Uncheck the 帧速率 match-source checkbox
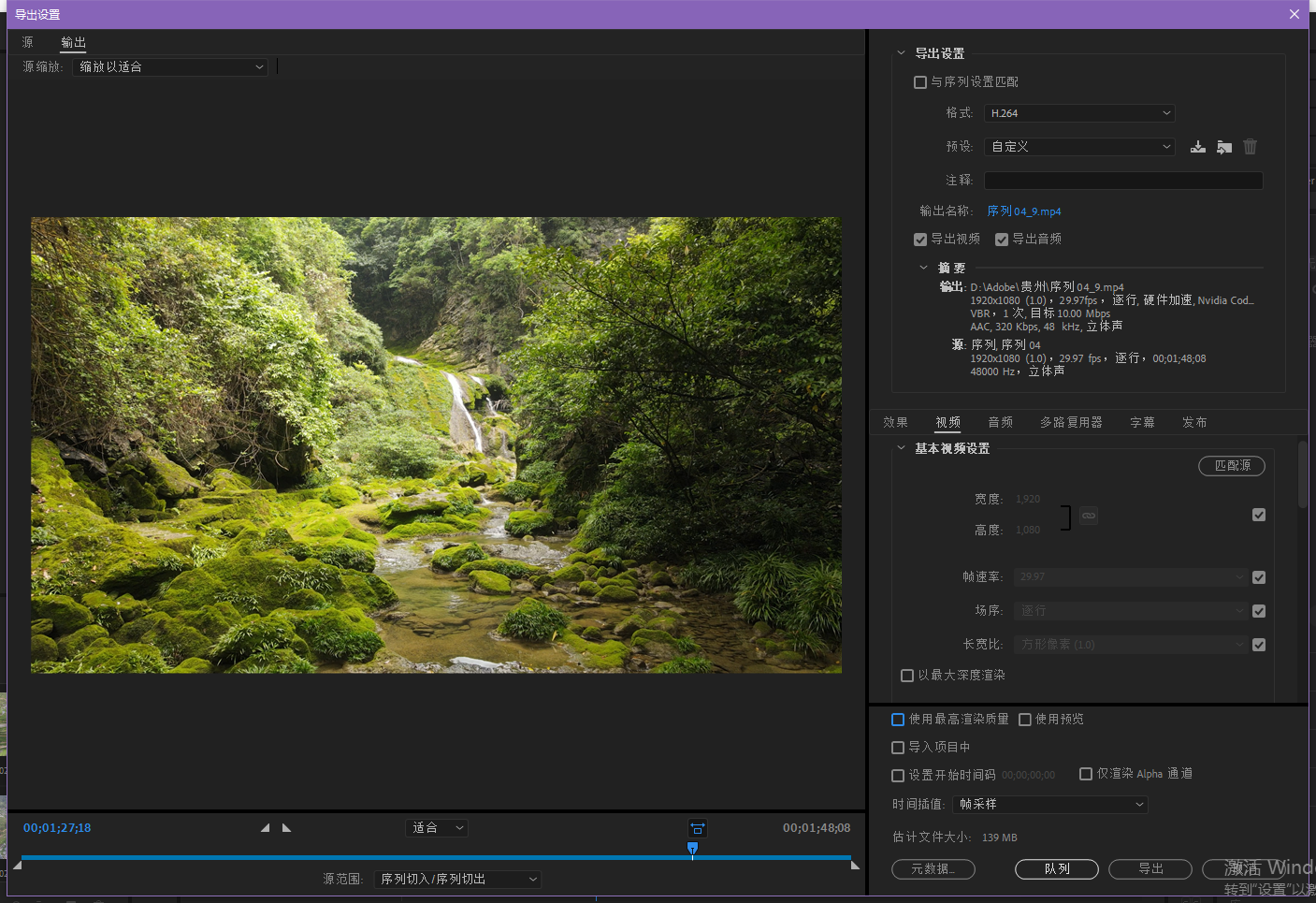 (1259, 577)
